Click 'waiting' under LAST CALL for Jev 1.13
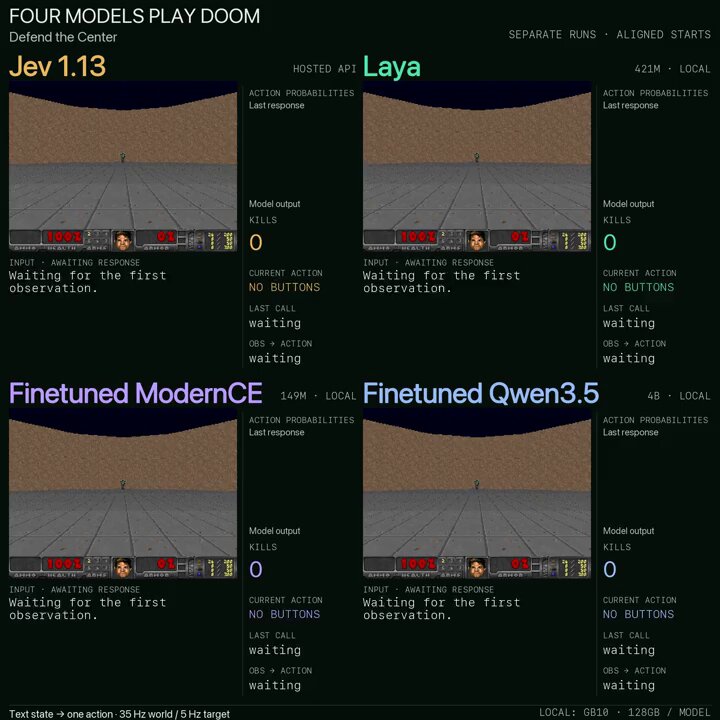Image resolution: width=720 pixels, height=720 pixels. pos(275,323)
